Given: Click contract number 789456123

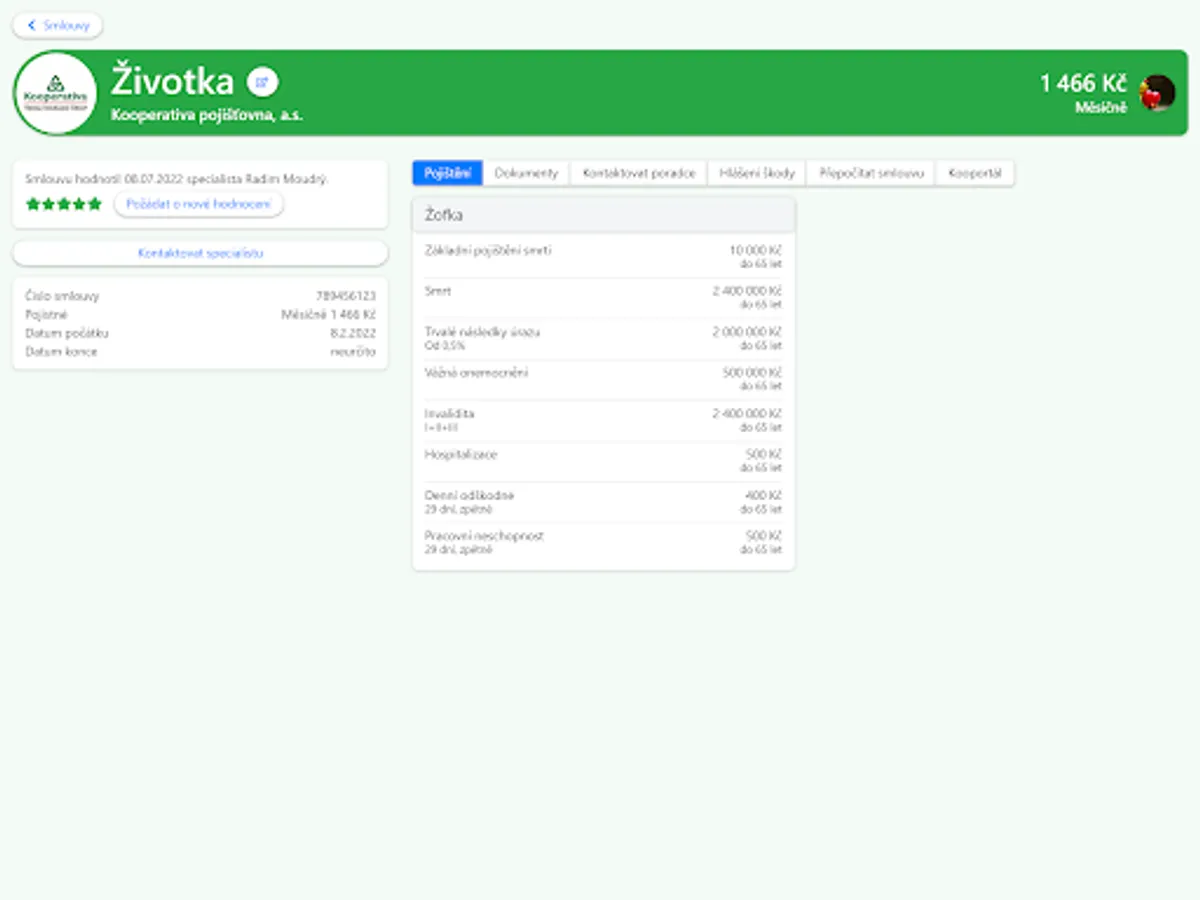Looking at the screenshot, I should [x=346, y=296].
